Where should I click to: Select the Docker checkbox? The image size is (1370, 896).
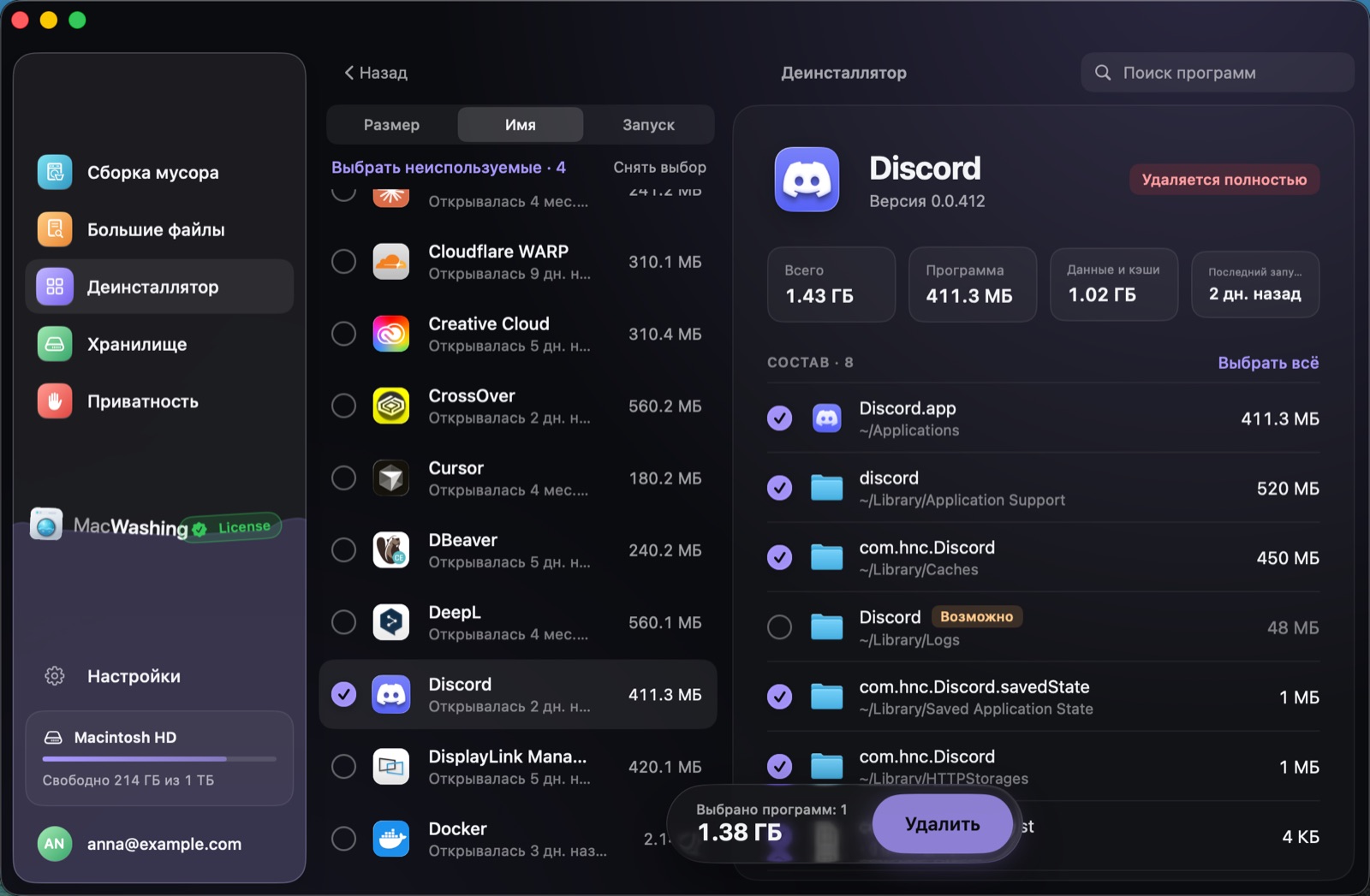343,839
